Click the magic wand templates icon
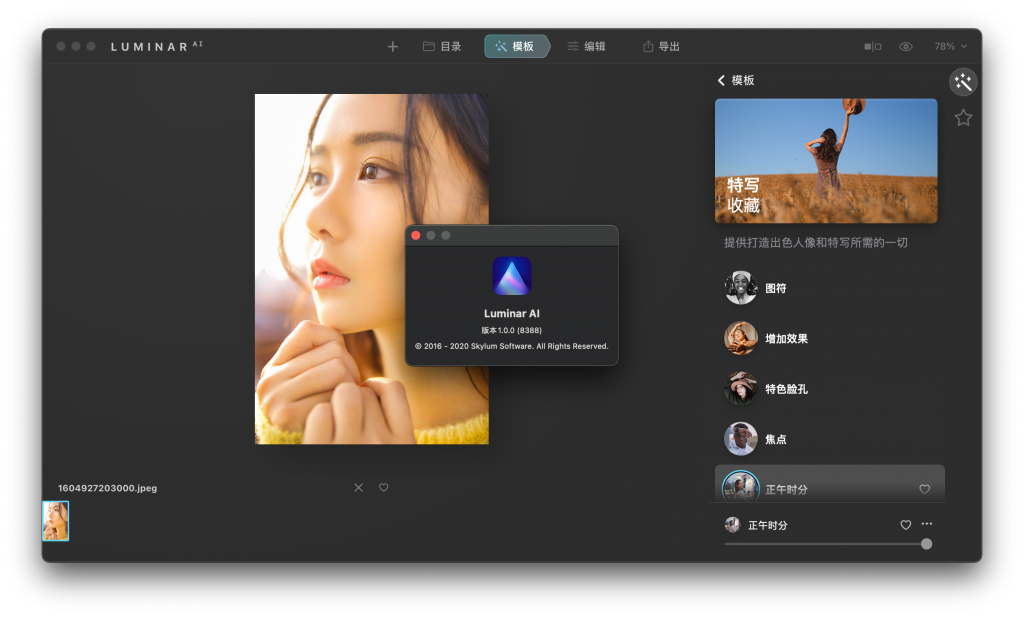This screenshot has height=618, width=1024. [x=963, y=82]
